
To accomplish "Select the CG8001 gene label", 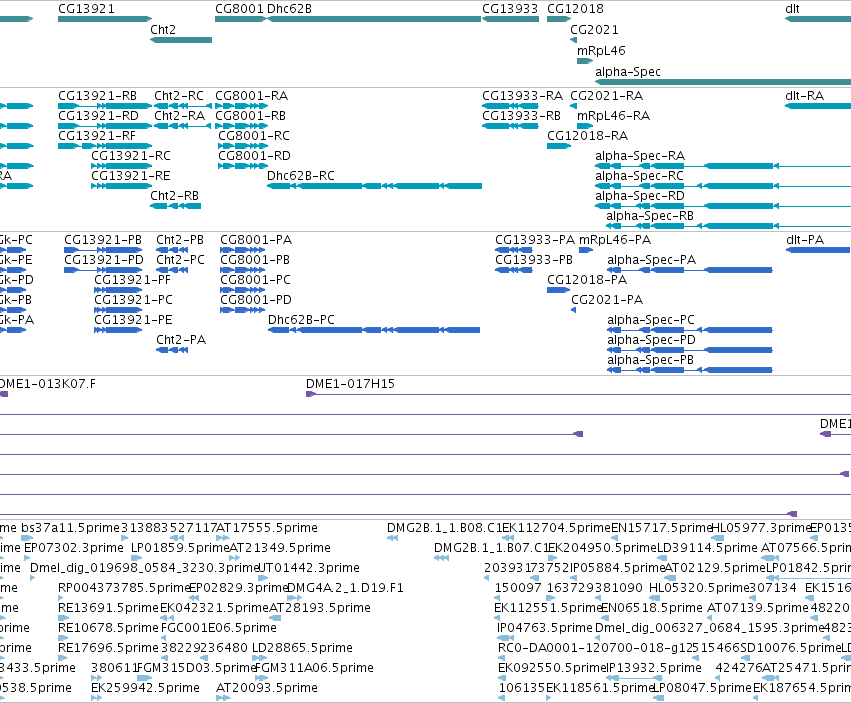I will (x=239, y=9).
